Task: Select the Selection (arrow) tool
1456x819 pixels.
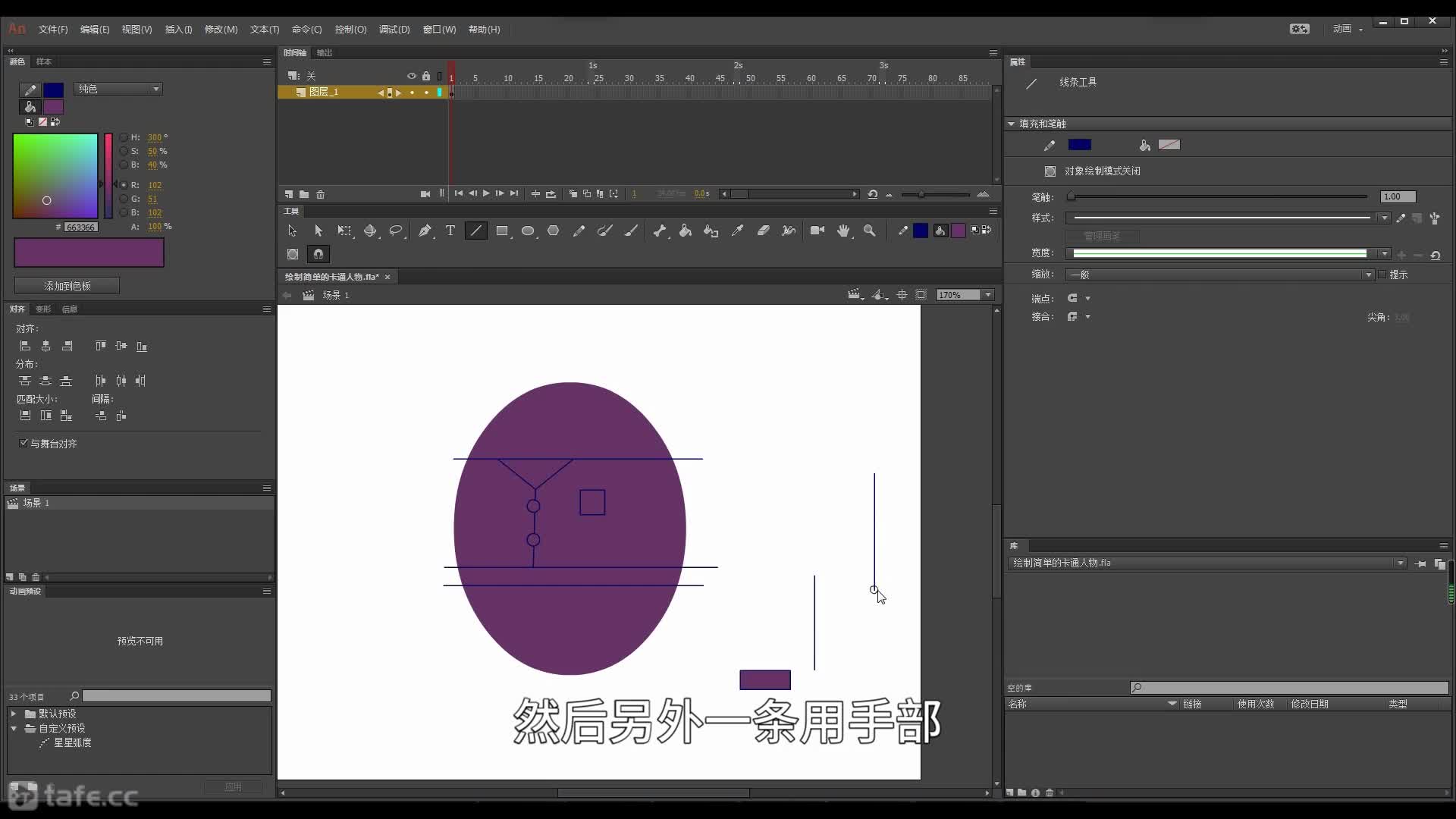Action: [x=292, y=231]
